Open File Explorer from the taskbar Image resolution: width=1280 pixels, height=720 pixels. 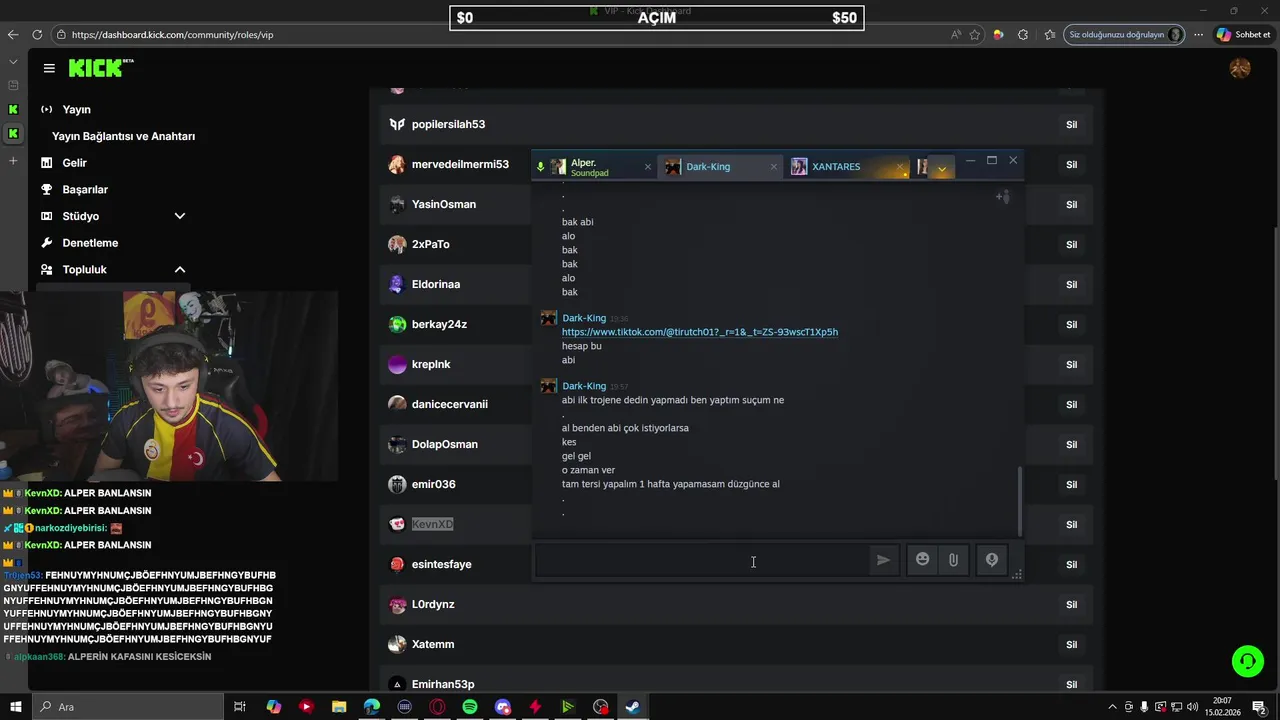click(x=339, y=707)
